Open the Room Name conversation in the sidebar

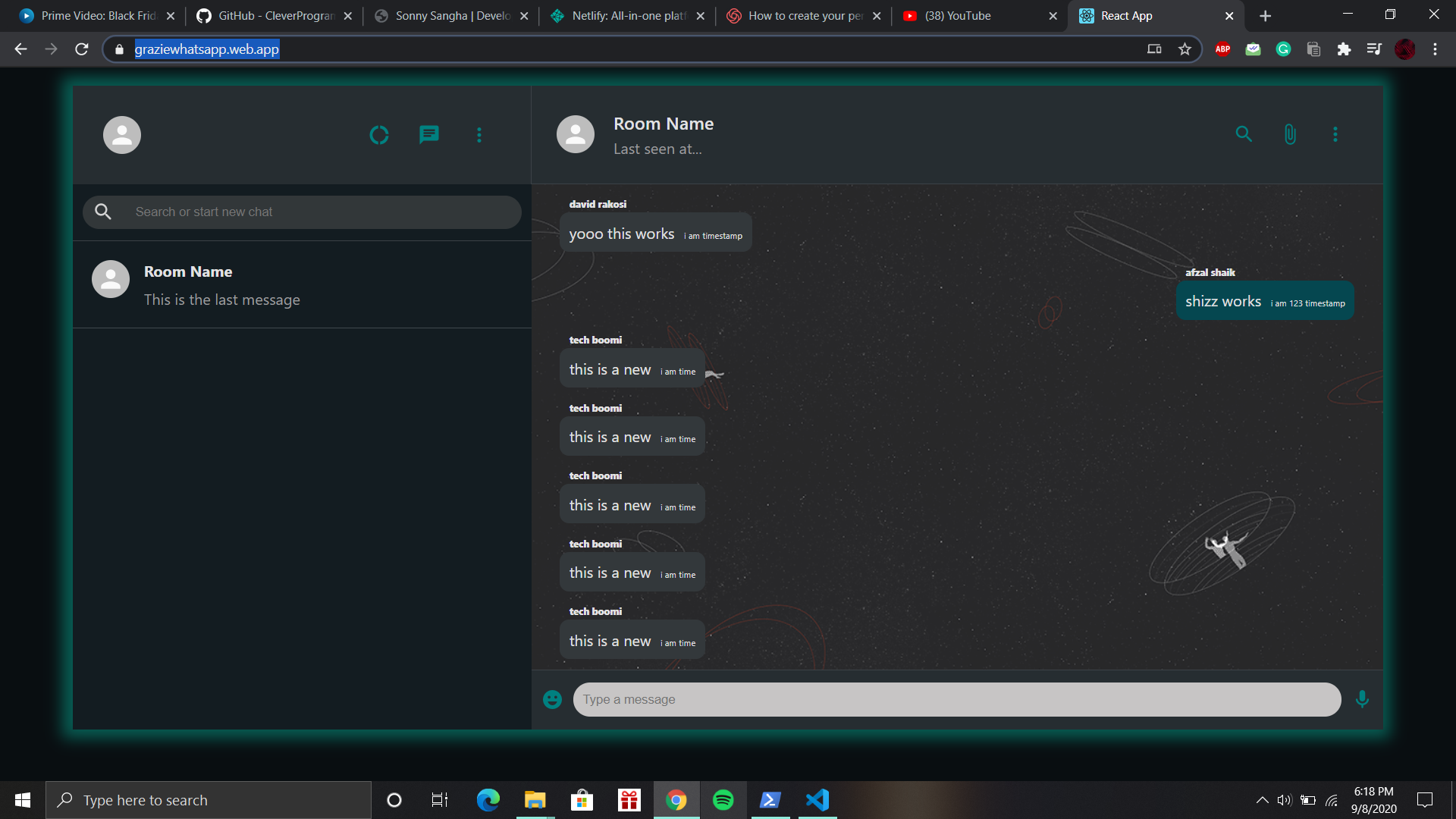pos(227,284)
